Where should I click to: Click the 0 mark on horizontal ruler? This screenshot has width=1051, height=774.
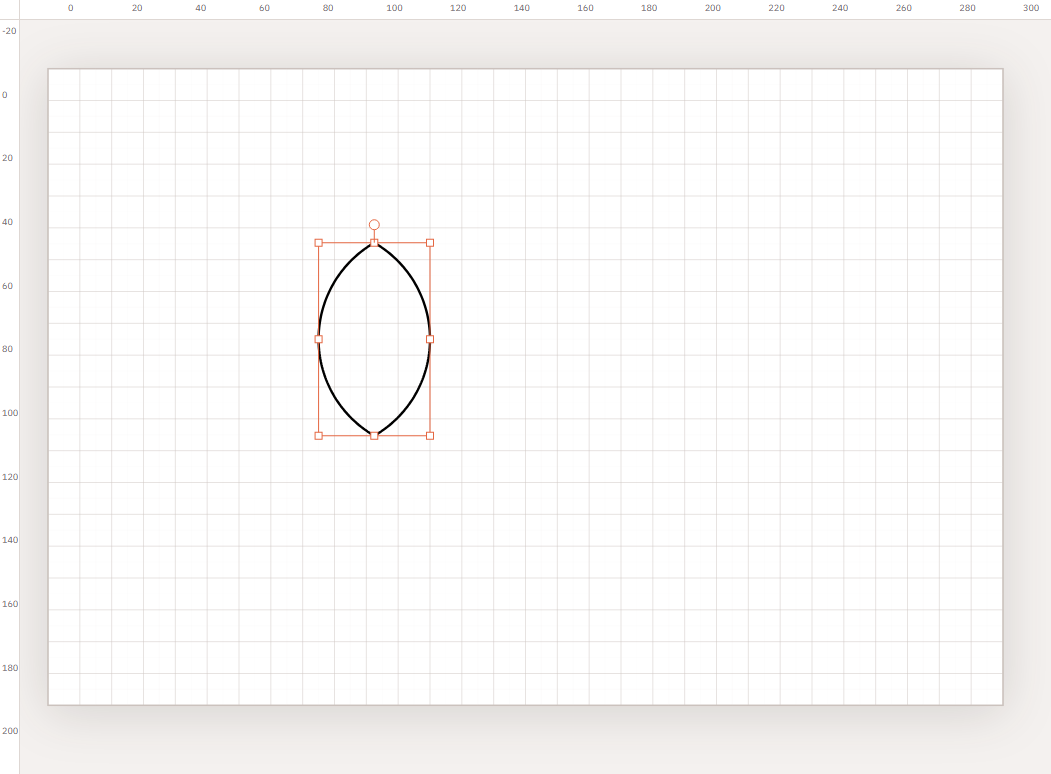coord(70,8)
